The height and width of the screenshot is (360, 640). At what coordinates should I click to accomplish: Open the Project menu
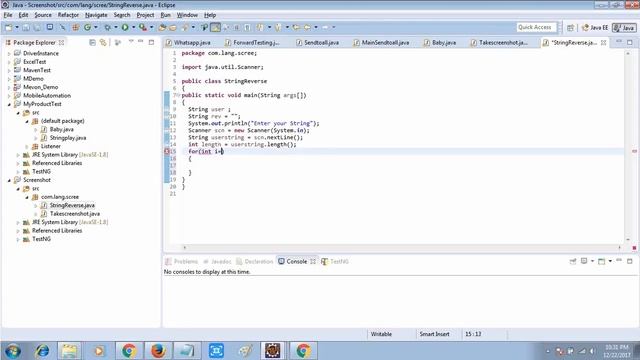(145, 15)
